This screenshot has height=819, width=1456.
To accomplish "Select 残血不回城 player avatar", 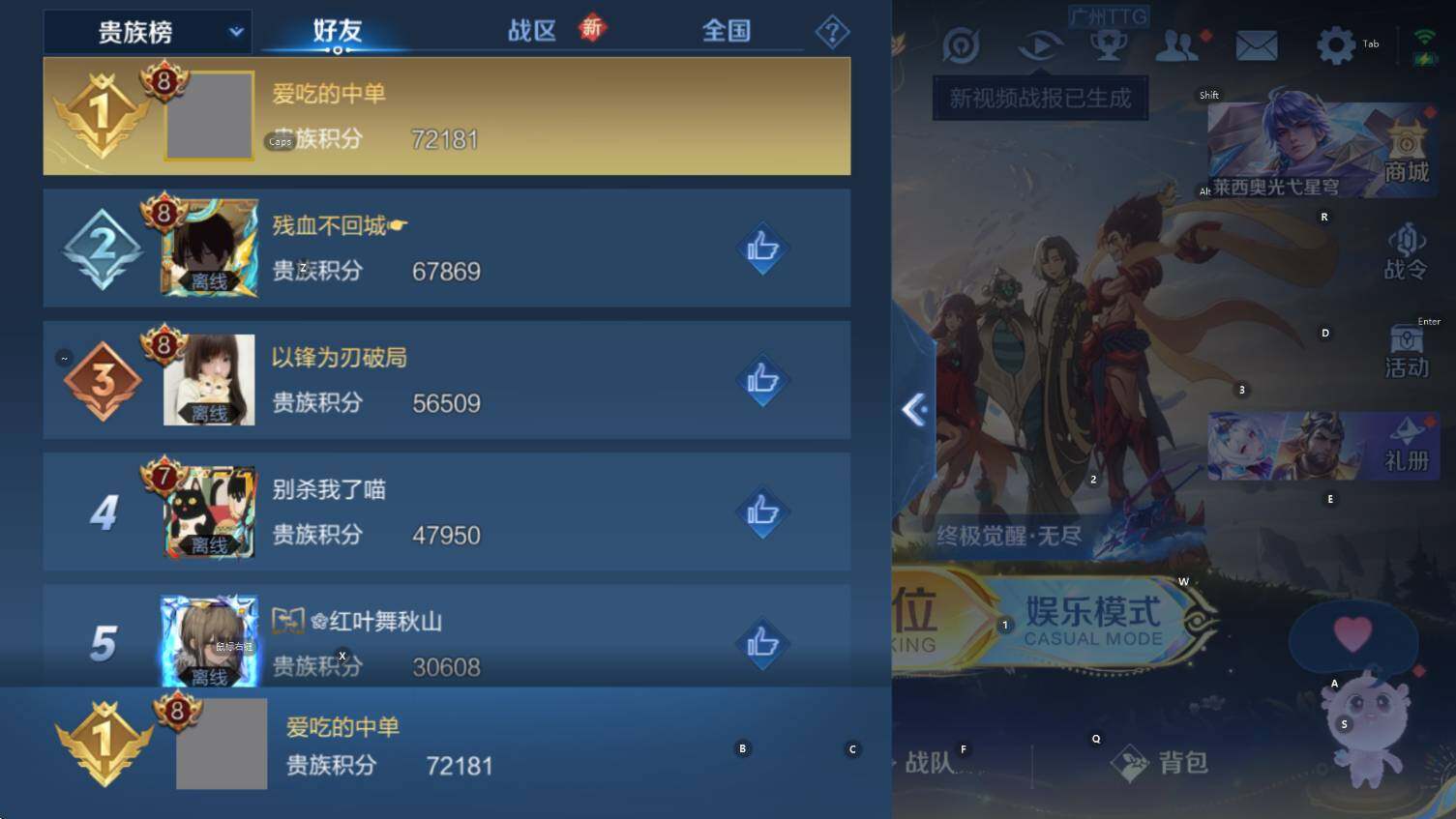I will coord(210,248).
